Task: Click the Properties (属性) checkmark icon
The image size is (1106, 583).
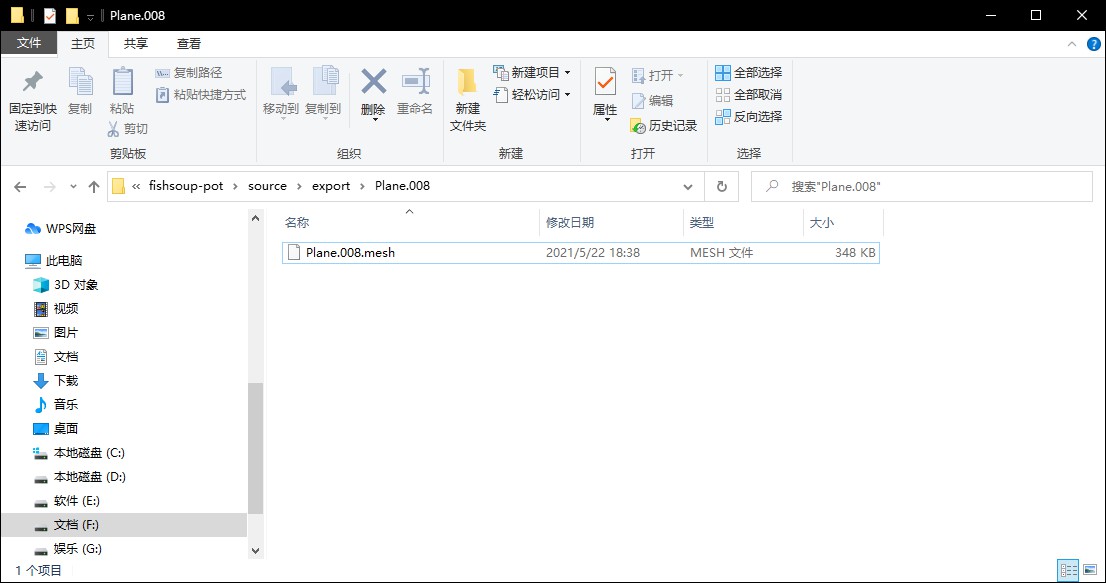Action: [x=605, y=82]
